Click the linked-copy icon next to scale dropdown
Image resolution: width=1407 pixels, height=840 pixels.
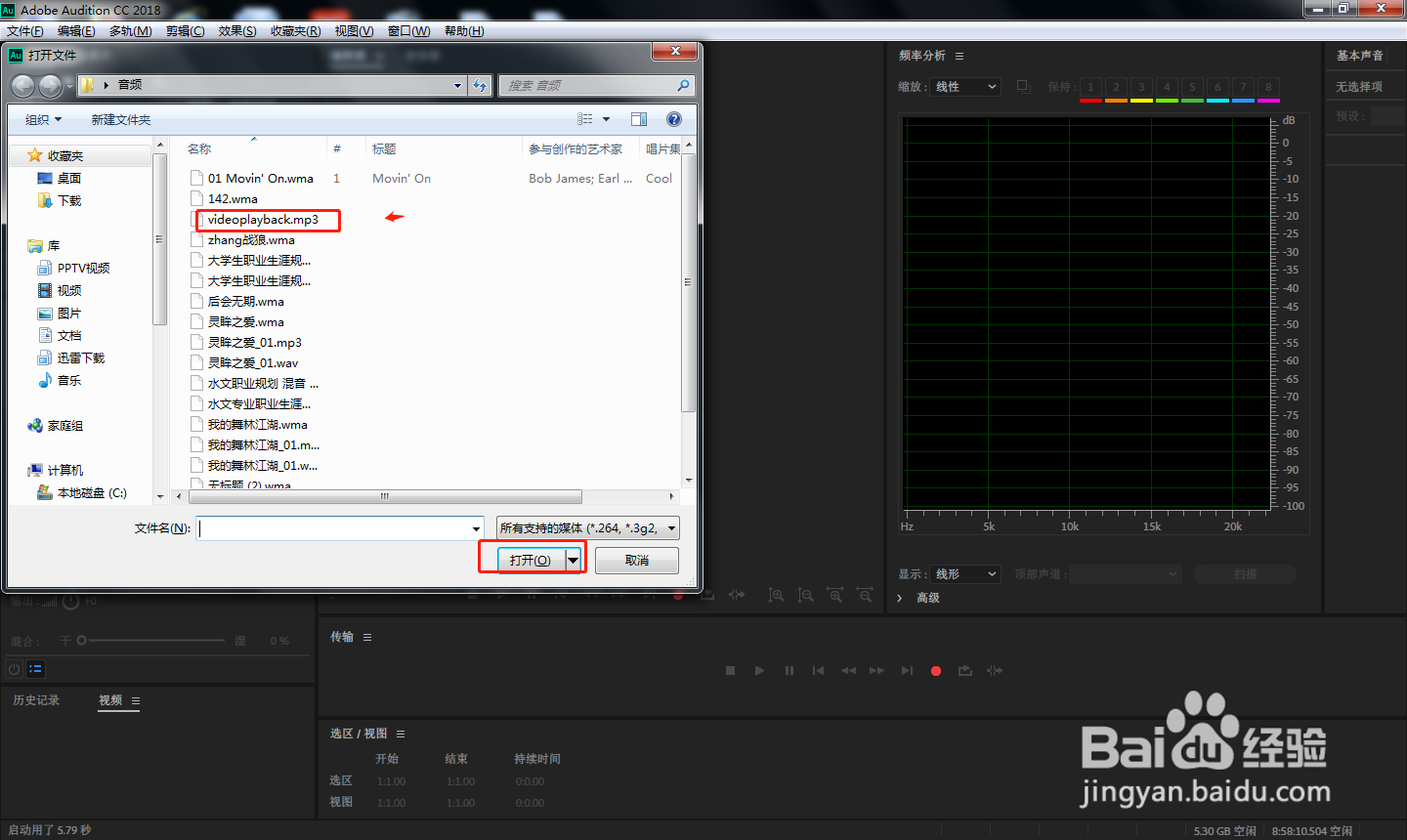click(x=1024, y=87)
